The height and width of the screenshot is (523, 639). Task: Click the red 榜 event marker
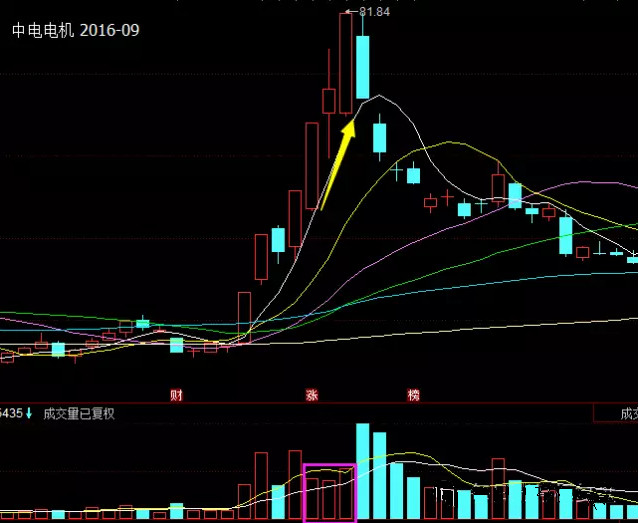[413, 395]
